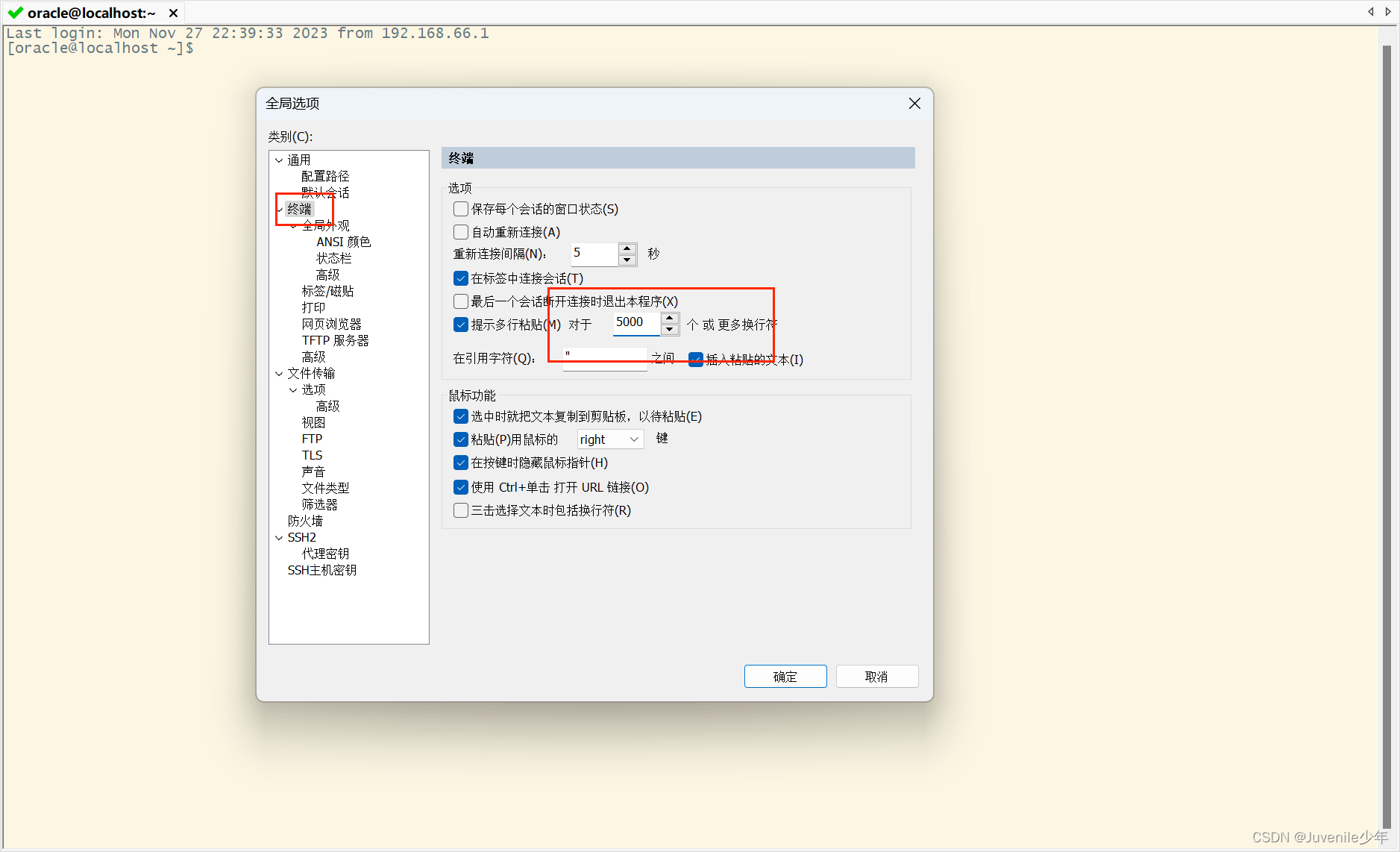
Task: Close the 全局选项 dialog
Action: click(914, 104)
